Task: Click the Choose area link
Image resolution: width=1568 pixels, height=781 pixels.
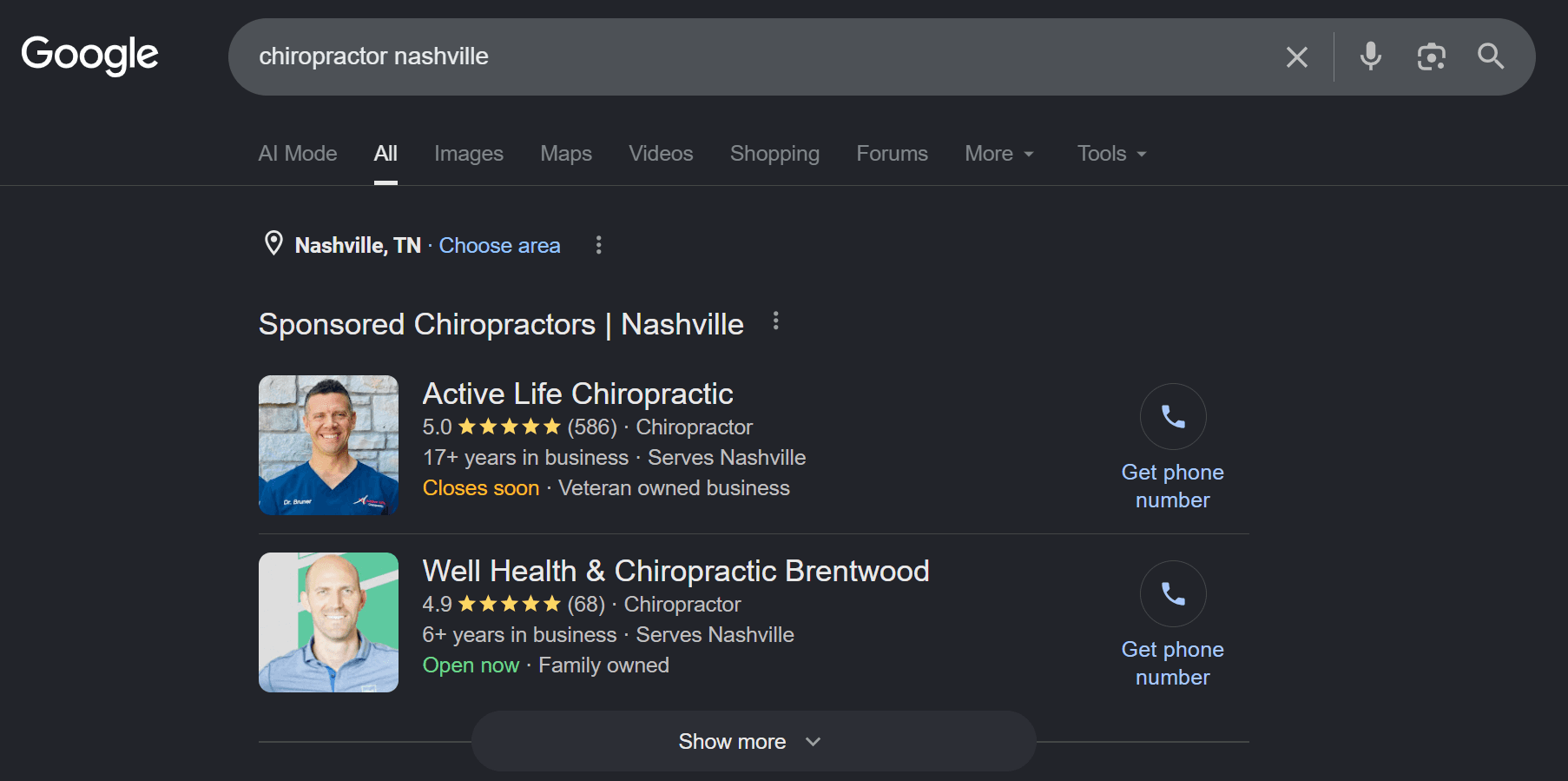Action: coord(499,246)
